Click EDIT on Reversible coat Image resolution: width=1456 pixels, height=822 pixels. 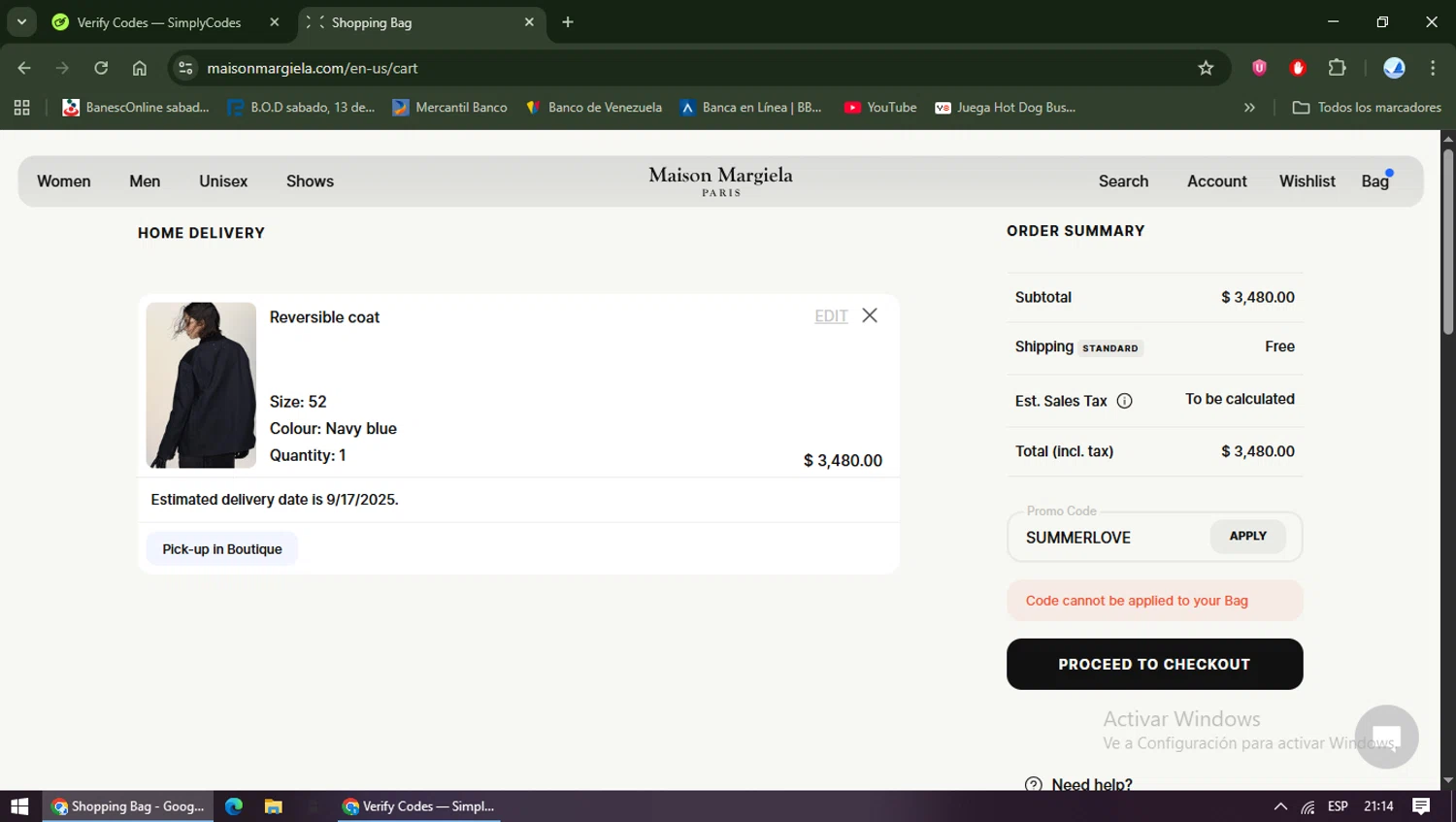coord(831,316)
